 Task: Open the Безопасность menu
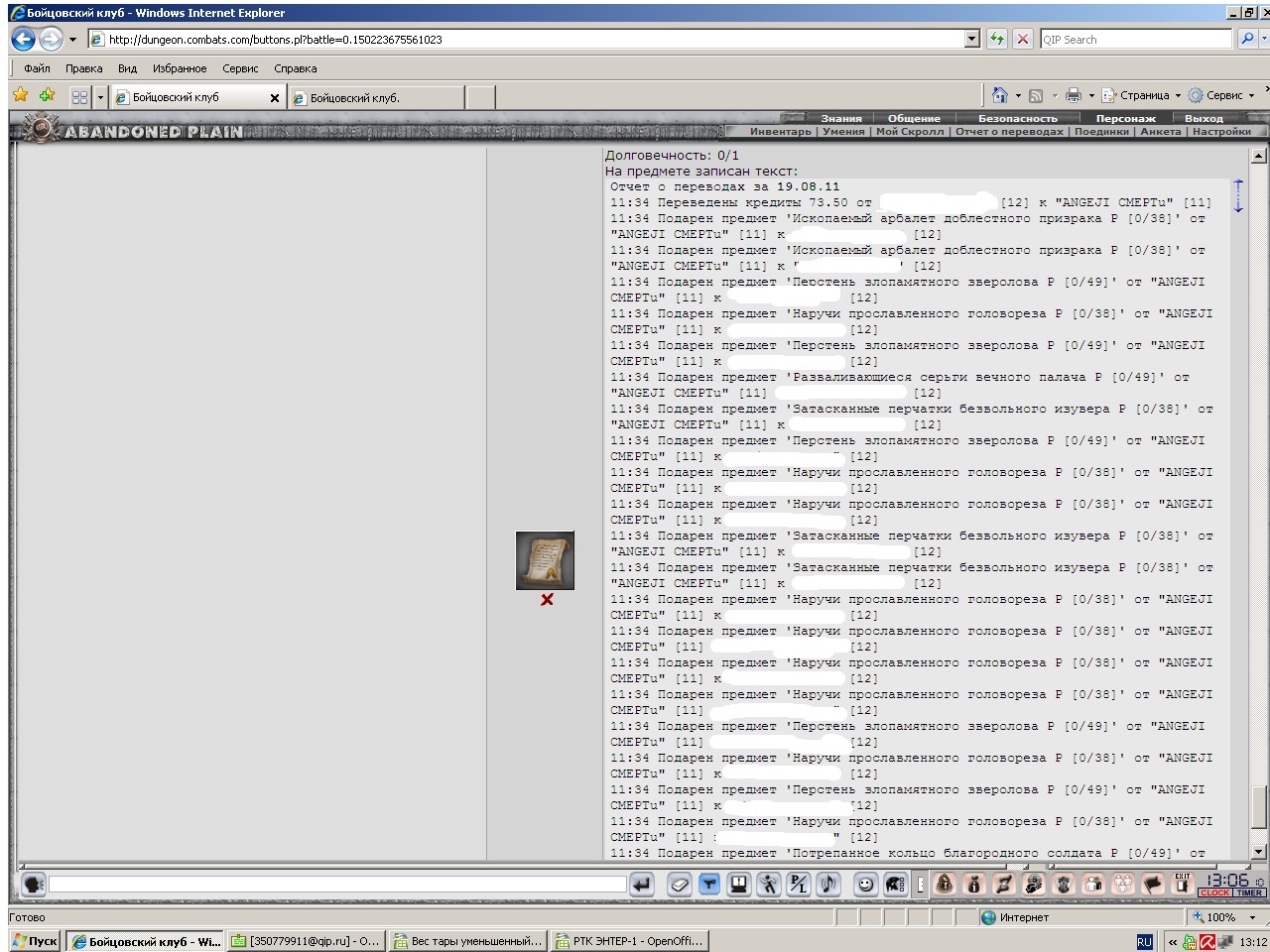click(1017, 118)
